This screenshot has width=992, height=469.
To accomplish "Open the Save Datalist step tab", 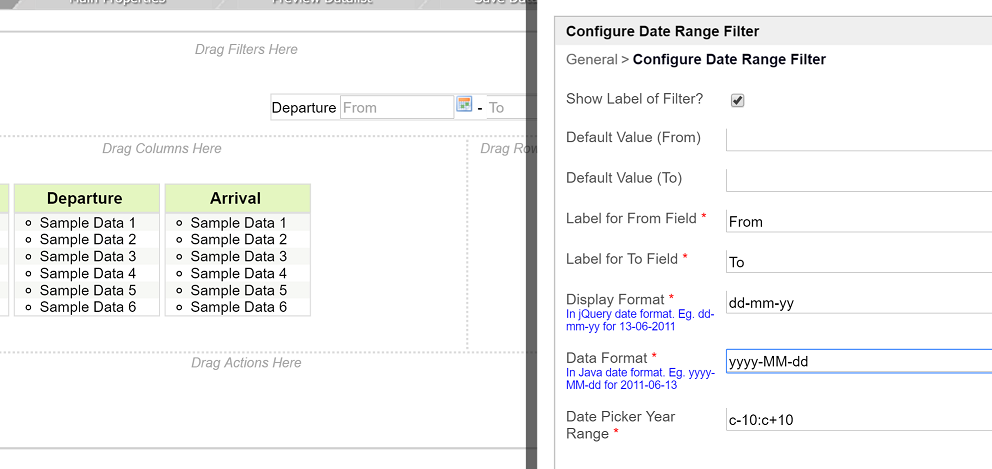I will (x=500, y=3).
